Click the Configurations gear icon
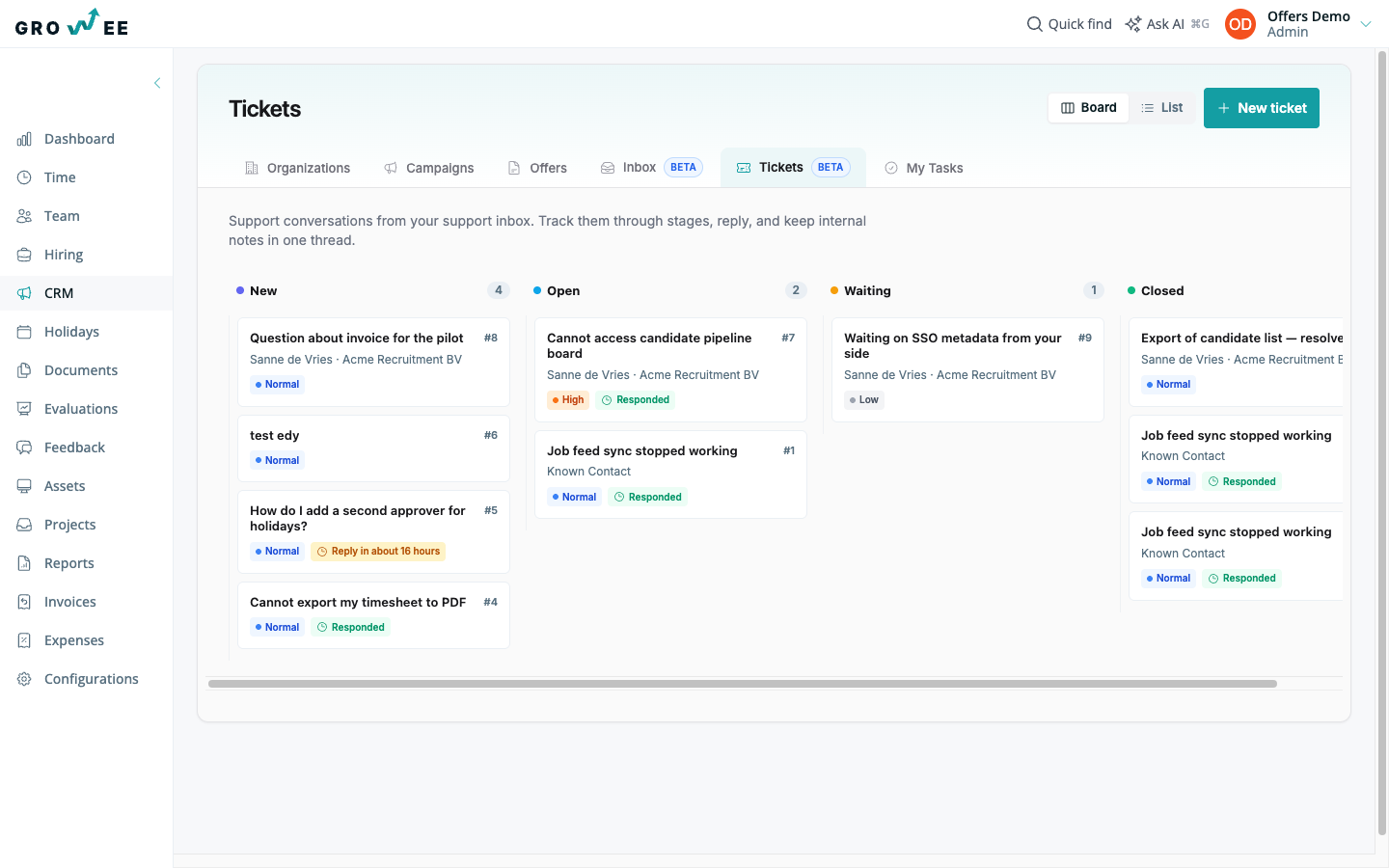The width and height of the screenshot is (1389, 868). (x=24, y=679)
